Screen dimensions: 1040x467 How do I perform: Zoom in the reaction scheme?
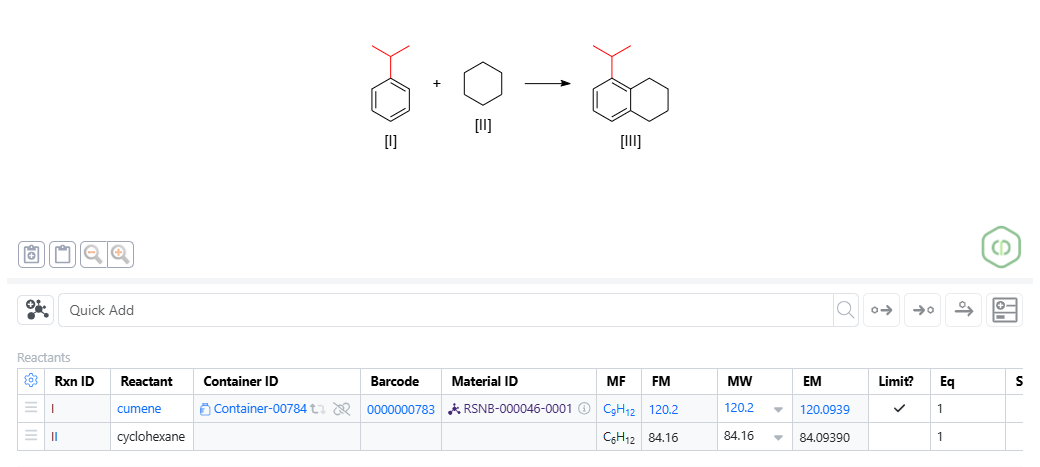click(120, 254)
